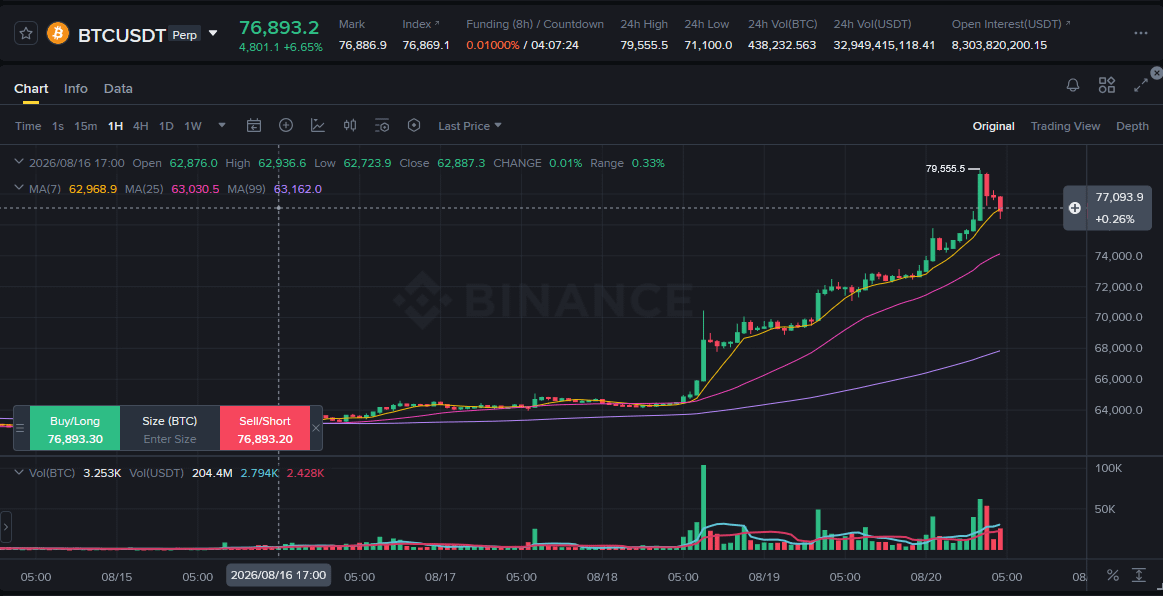Collapse the MA indicator row chevron

tap(20, 188)
